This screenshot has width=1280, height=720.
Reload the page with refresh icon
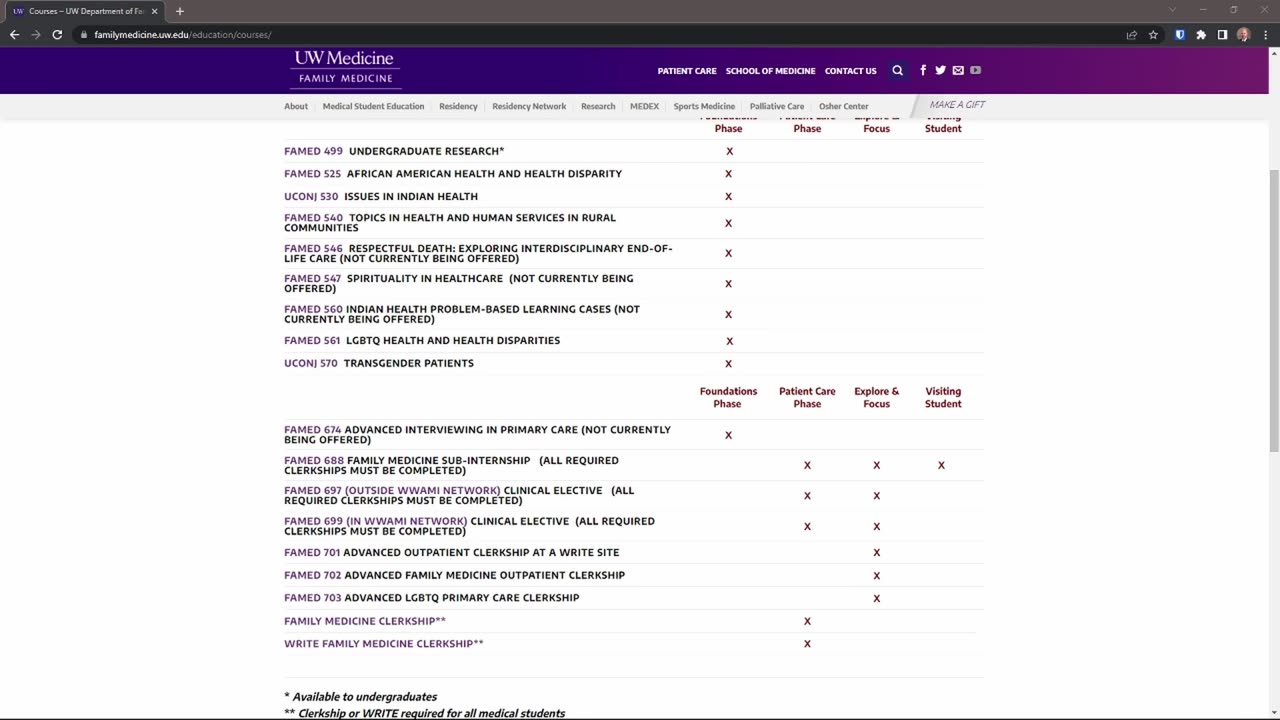point(57,34)
